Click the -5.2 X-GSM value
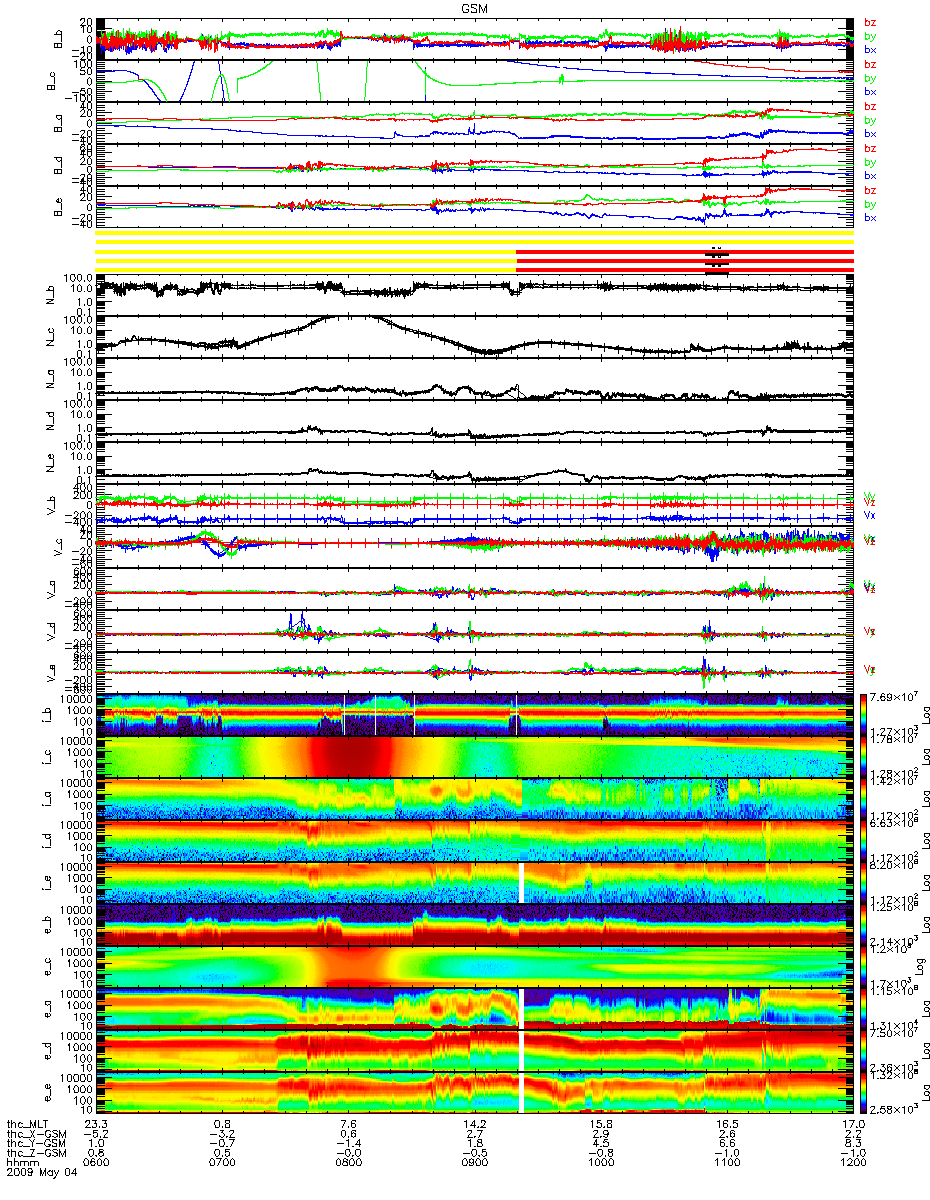This screenshot has width=930, height=1200. point(96,1134)
